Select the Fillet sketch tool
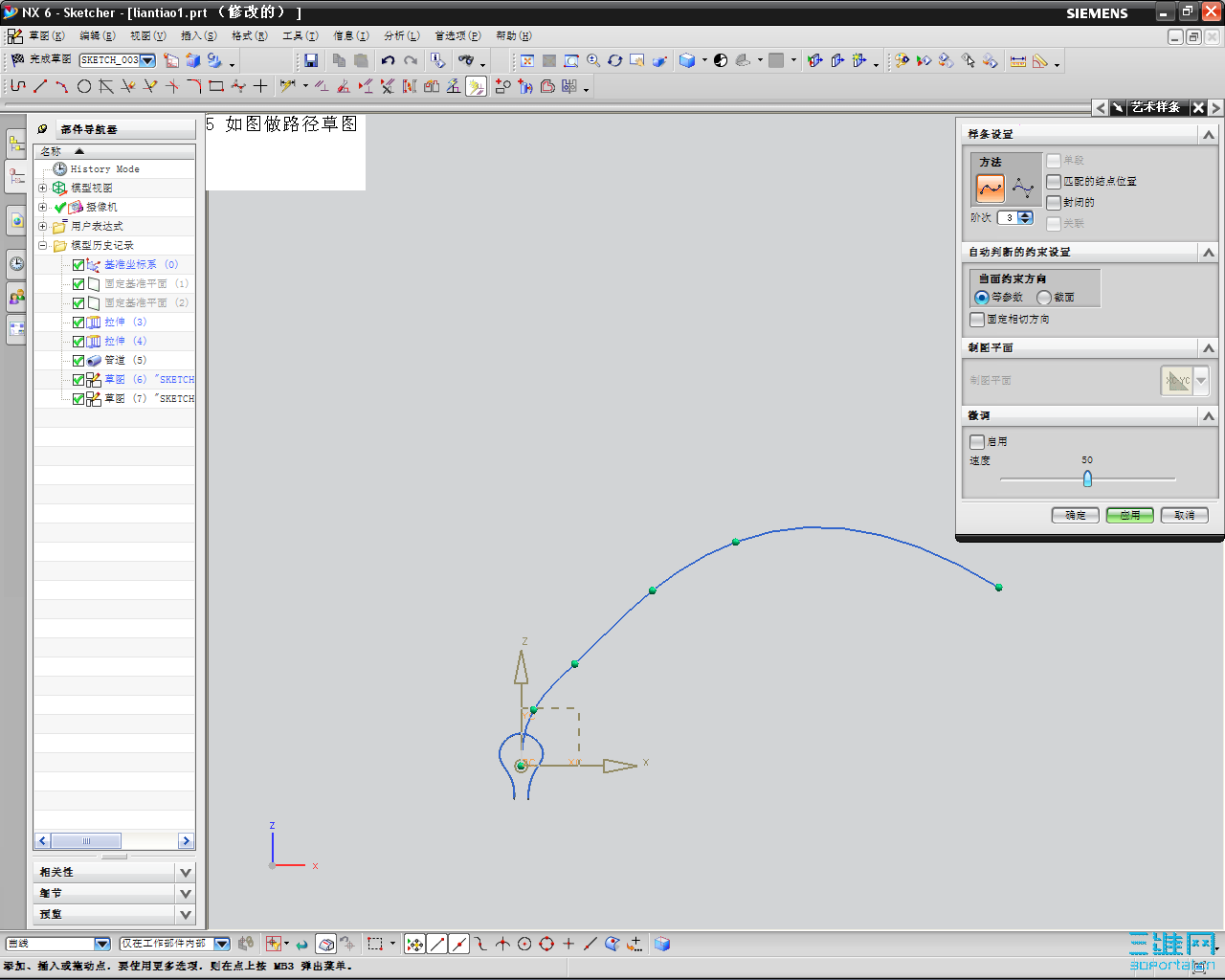The height and width of the screenshot is (980, 1225). pos(194,86)
